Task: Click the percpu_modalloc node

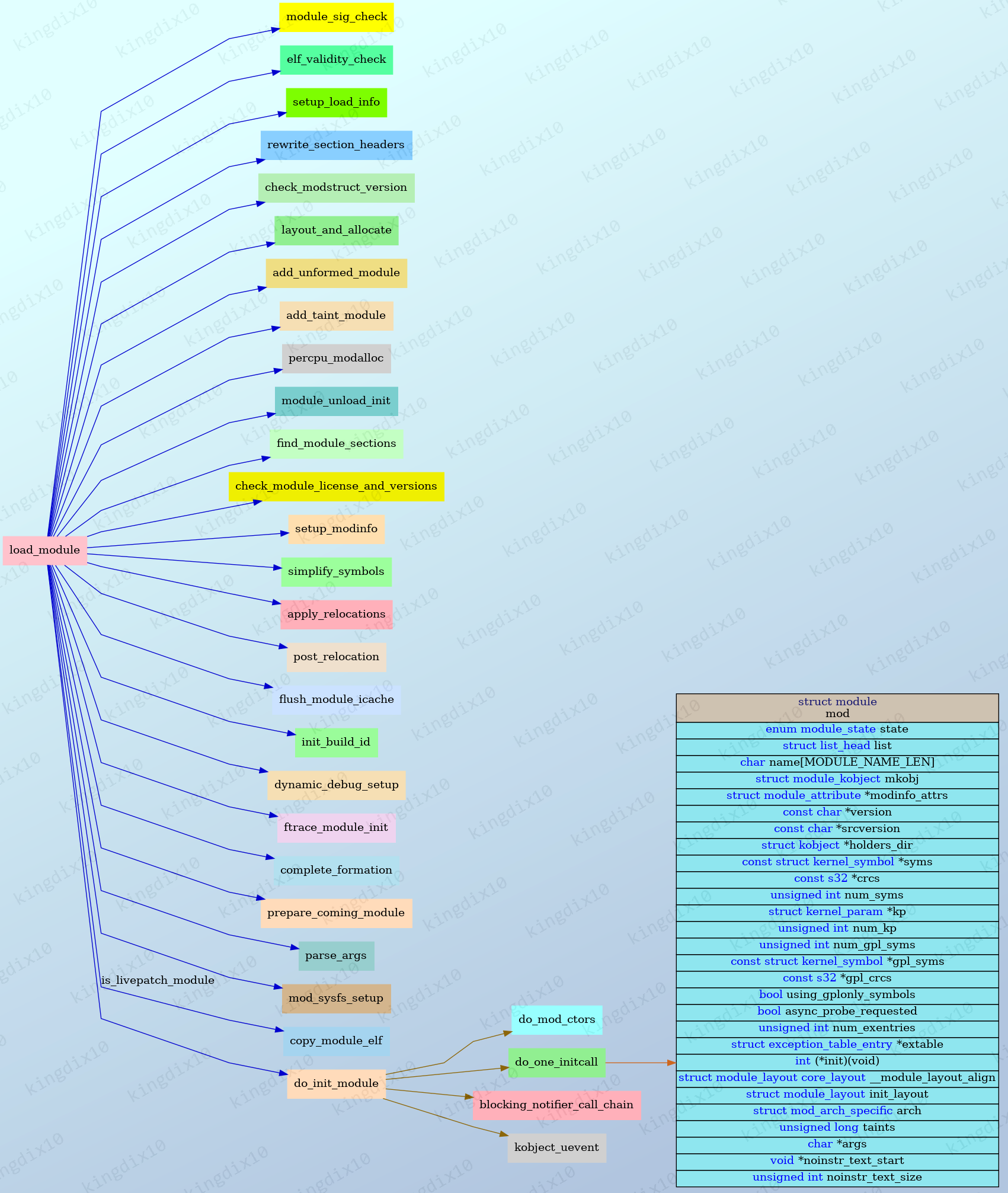Action: (337, 358)
